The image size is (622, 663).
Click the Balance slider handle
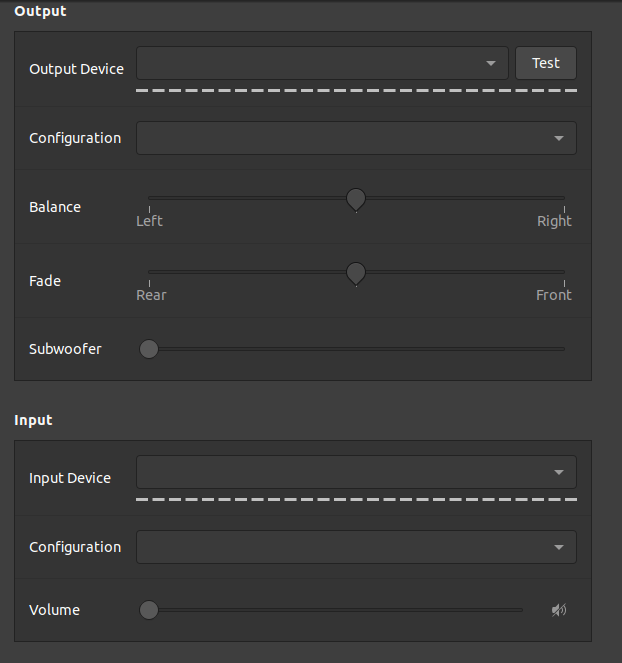click(x=356, y=199)
